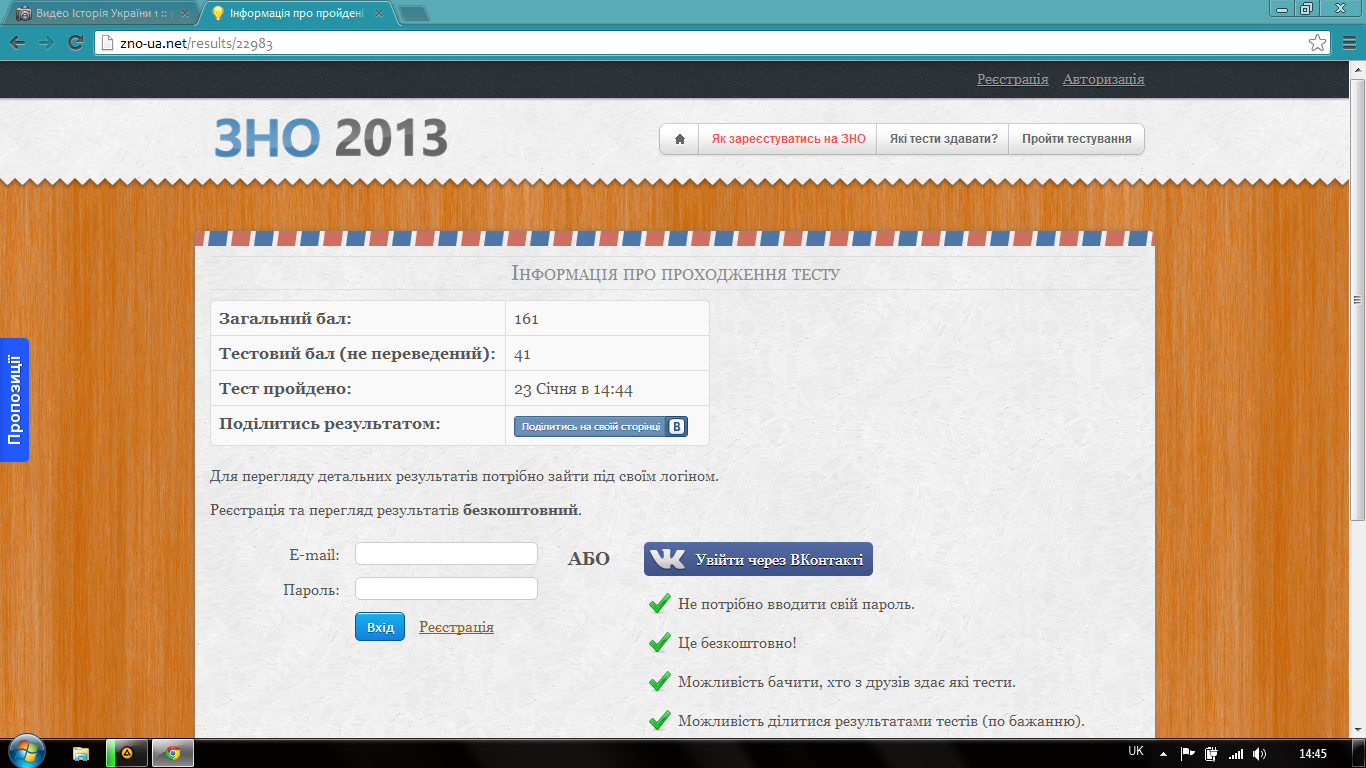Go back with the browser back arrow
Viewport: 1366px width, 768px height.
18,43
